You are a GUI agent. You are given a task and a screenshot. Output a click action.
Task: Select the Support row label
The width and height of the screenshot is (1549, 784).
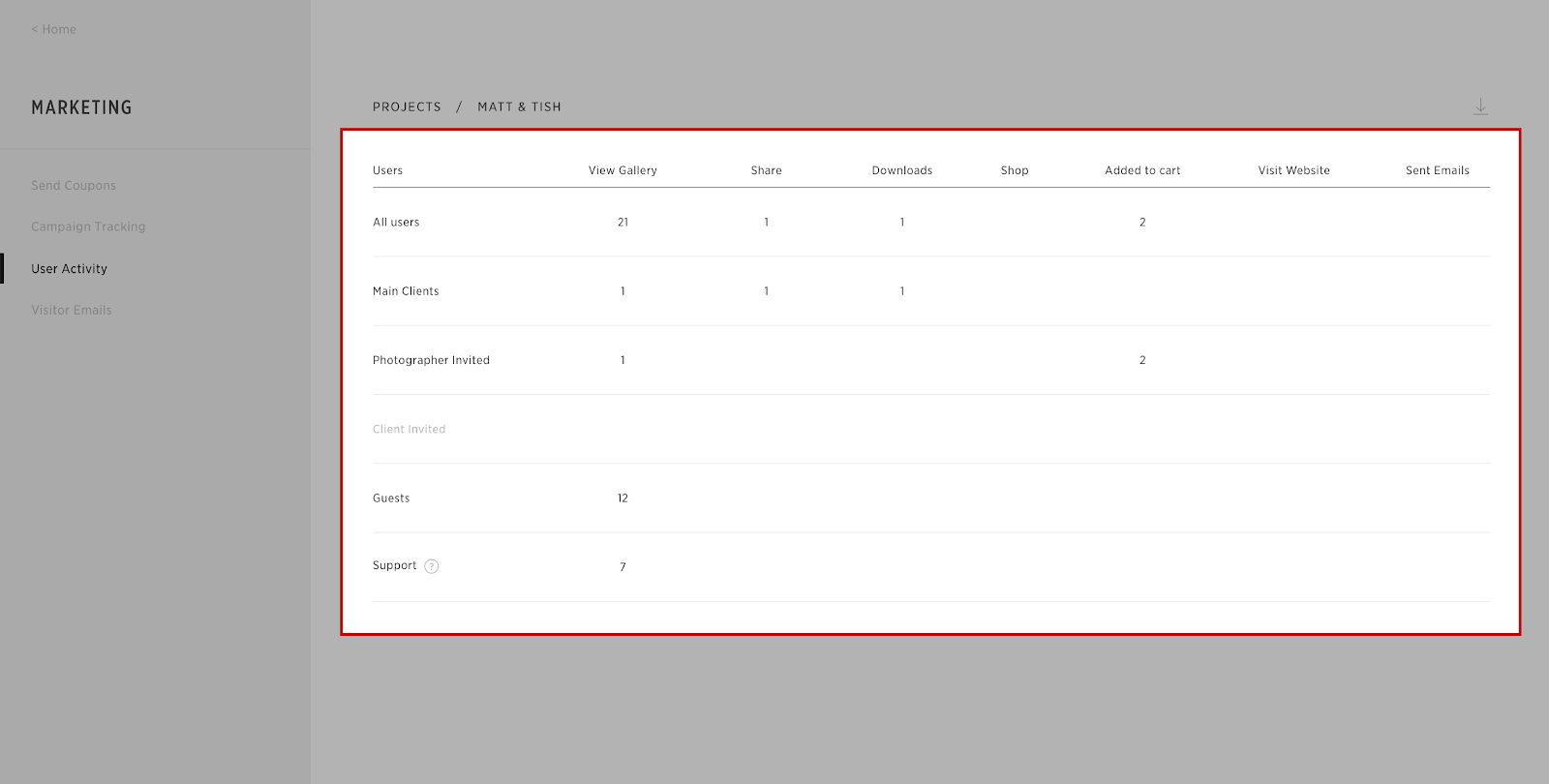tap(394, 565)
